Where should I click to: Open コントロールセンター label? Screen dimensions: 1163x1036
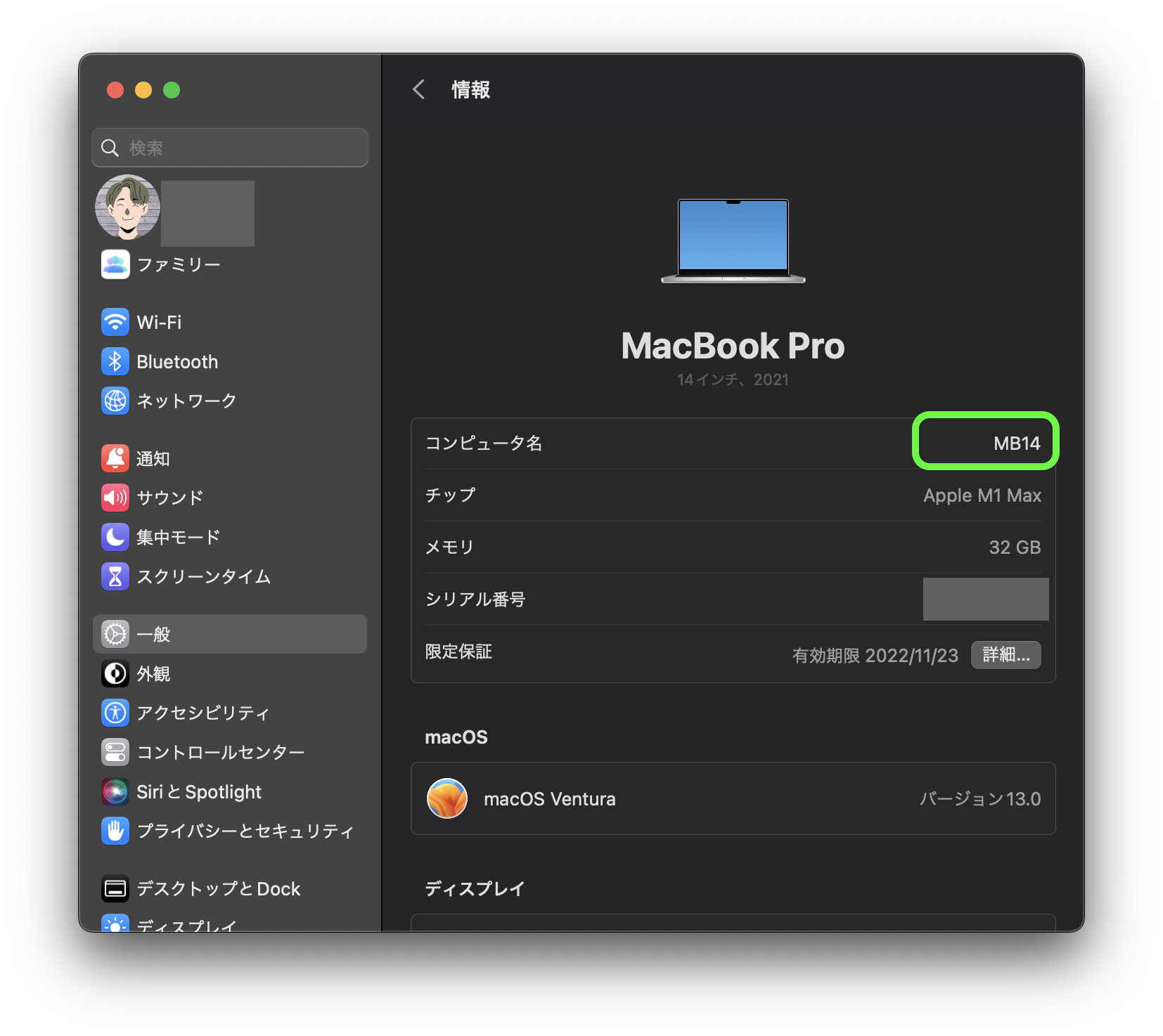click(x=221, y=753)
